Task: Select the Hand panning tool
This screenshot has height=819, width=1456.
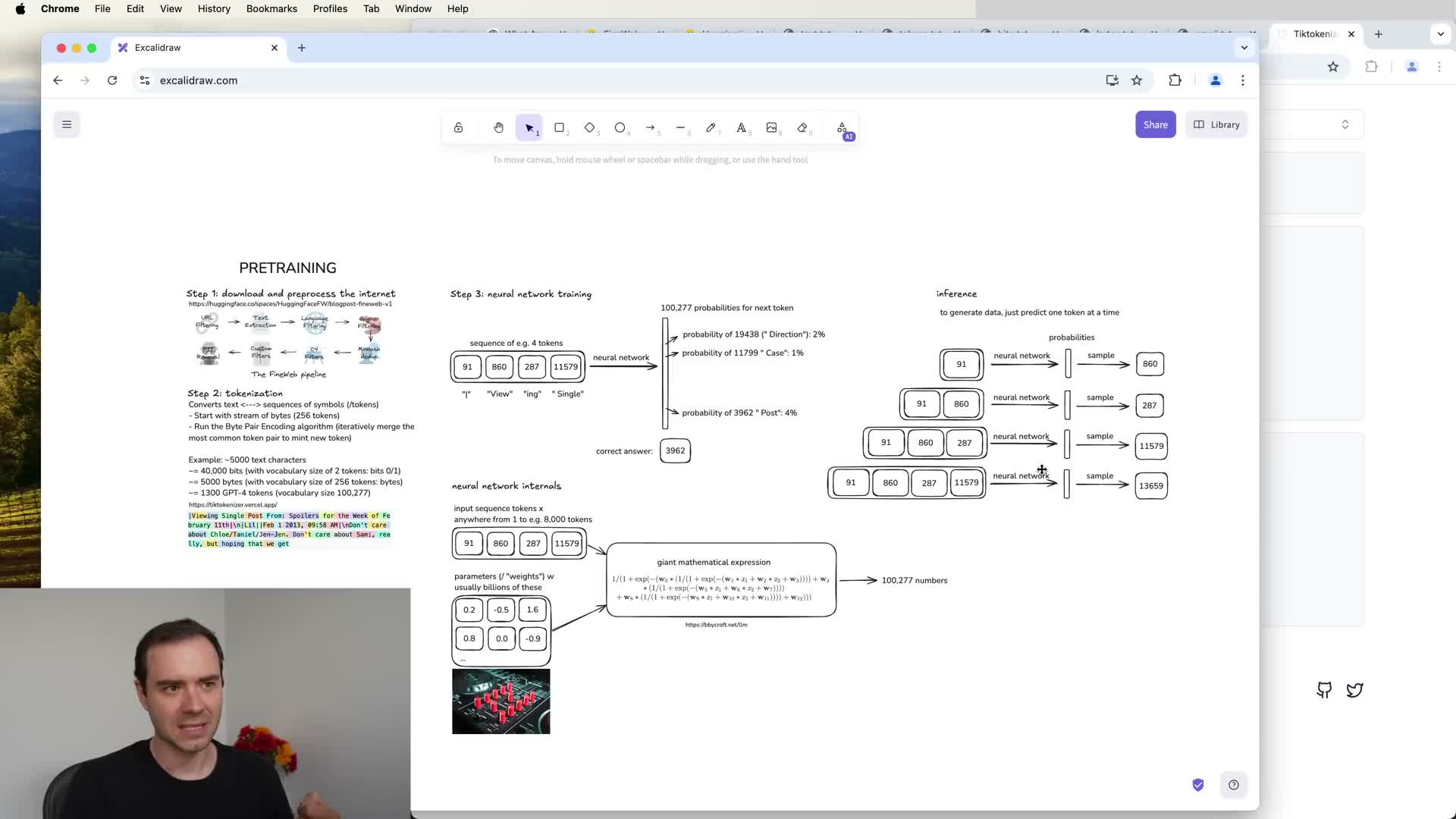Action: [x=498, y=127]
